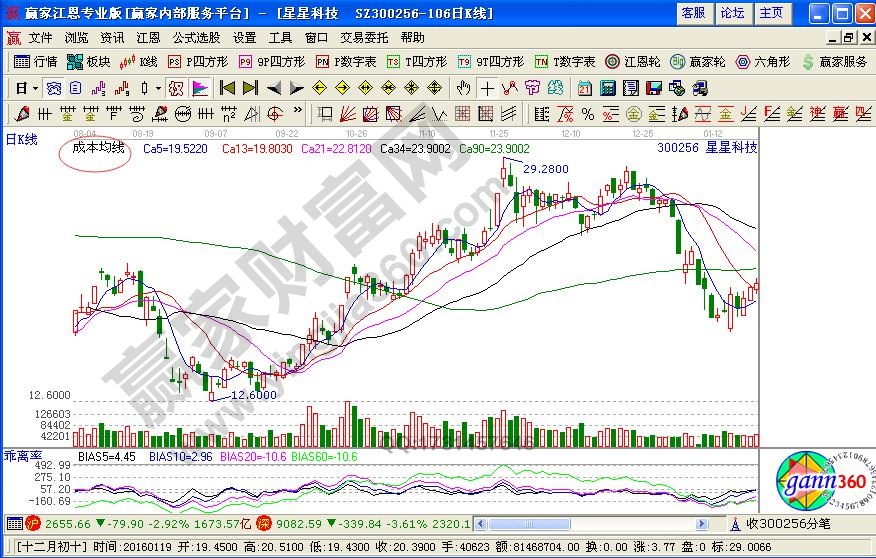The height and width of the screenshot is (558, 876).
Task: Click the 论坛 forum button
Action: click(732, 13)
